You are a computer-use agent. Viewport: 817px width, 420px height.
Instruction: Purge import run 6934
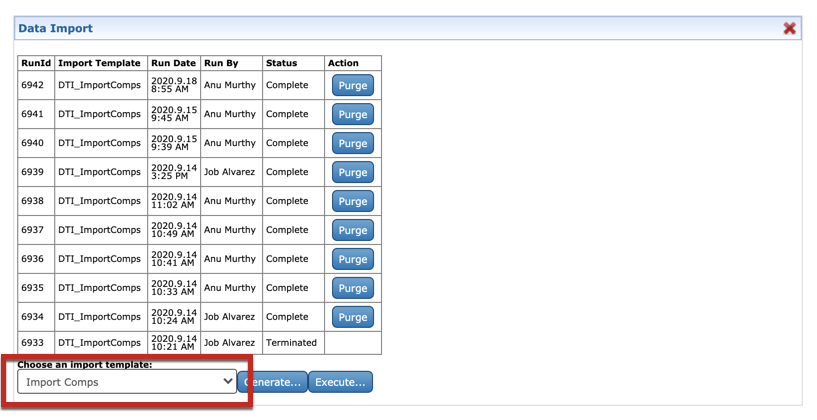(x=352, y=318)
